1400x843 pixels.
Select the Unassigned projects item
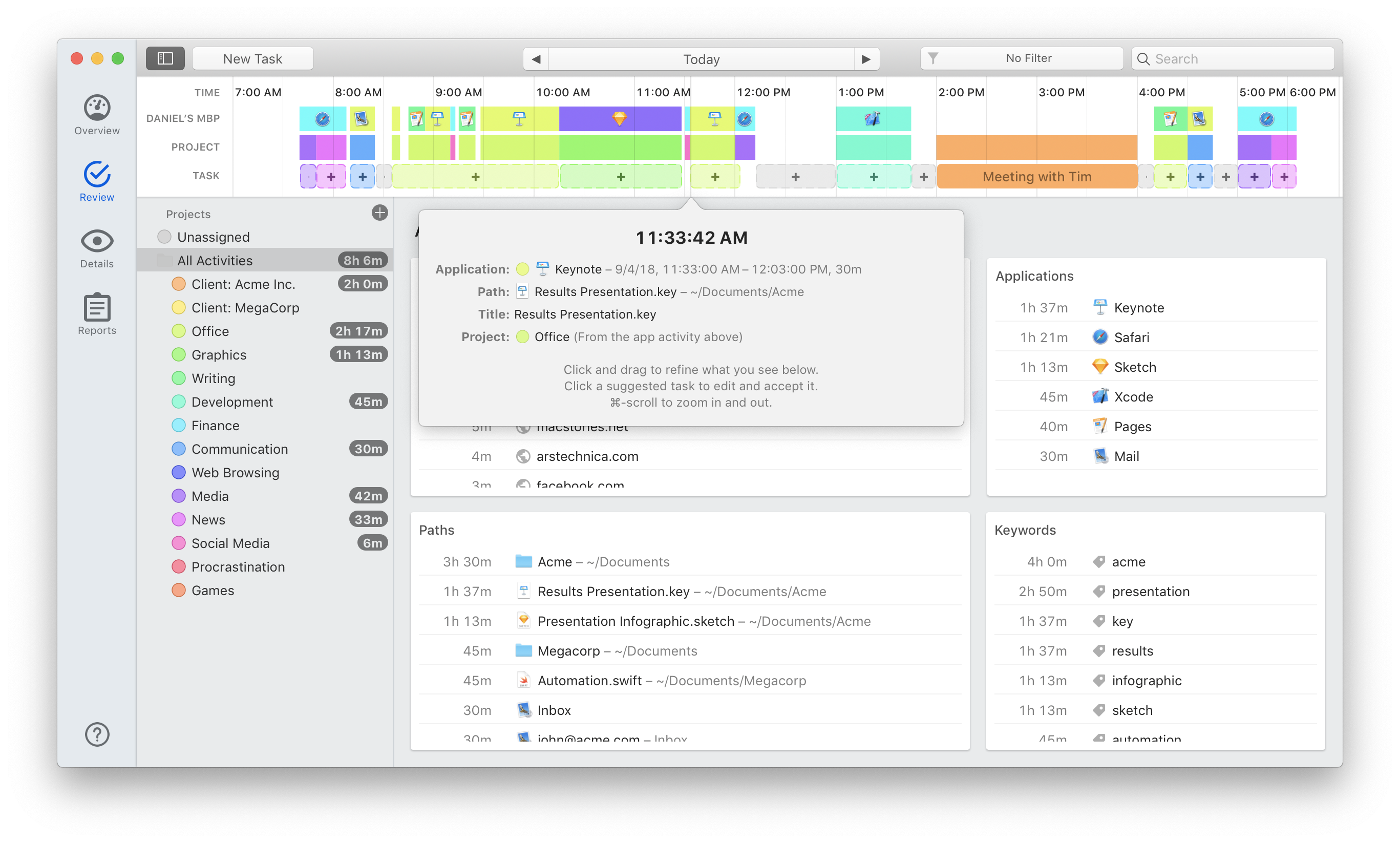pyautogui.click(x=213, y=237)
